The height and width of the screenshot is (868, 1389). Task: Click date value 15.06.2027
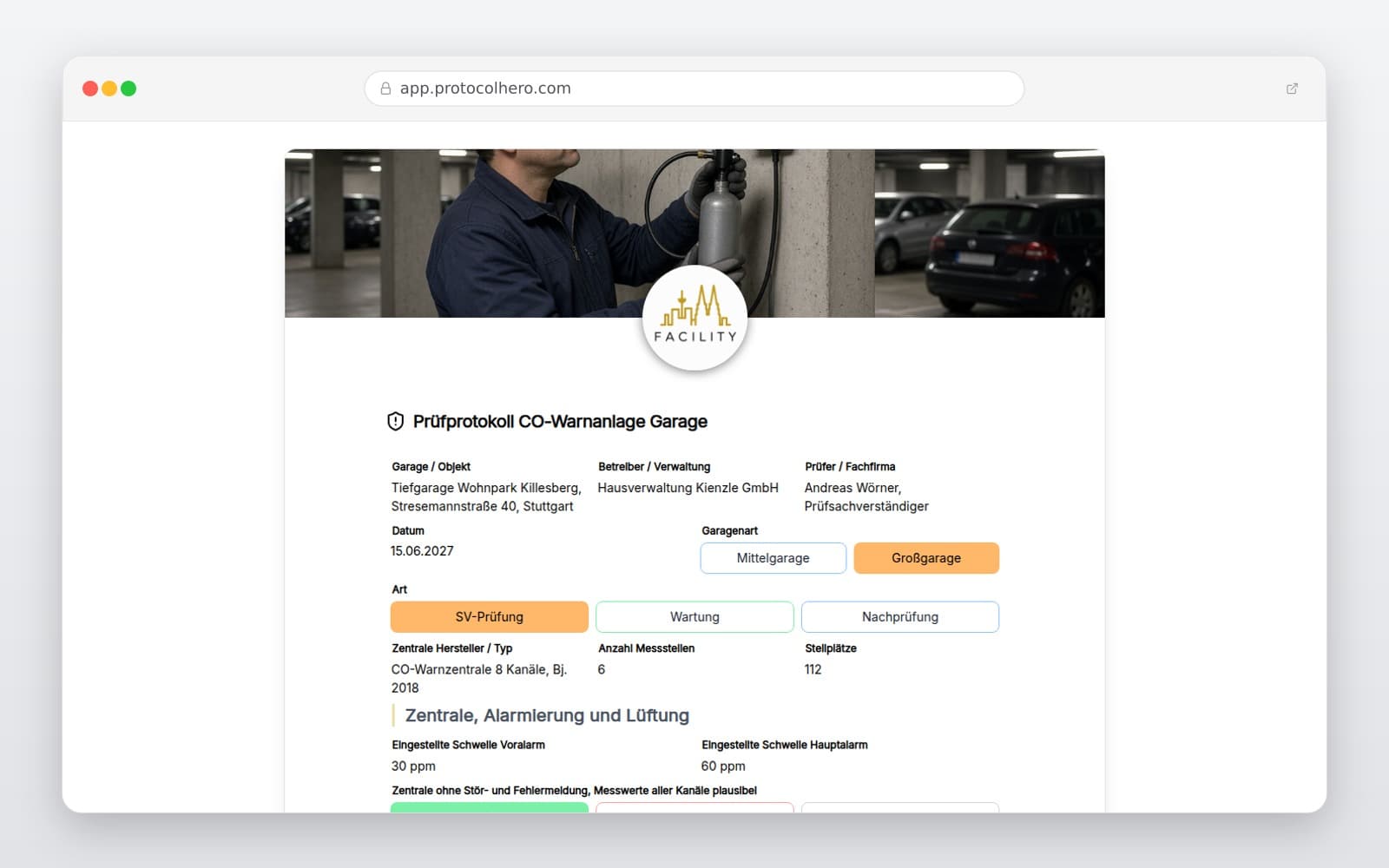coord(422,551)
